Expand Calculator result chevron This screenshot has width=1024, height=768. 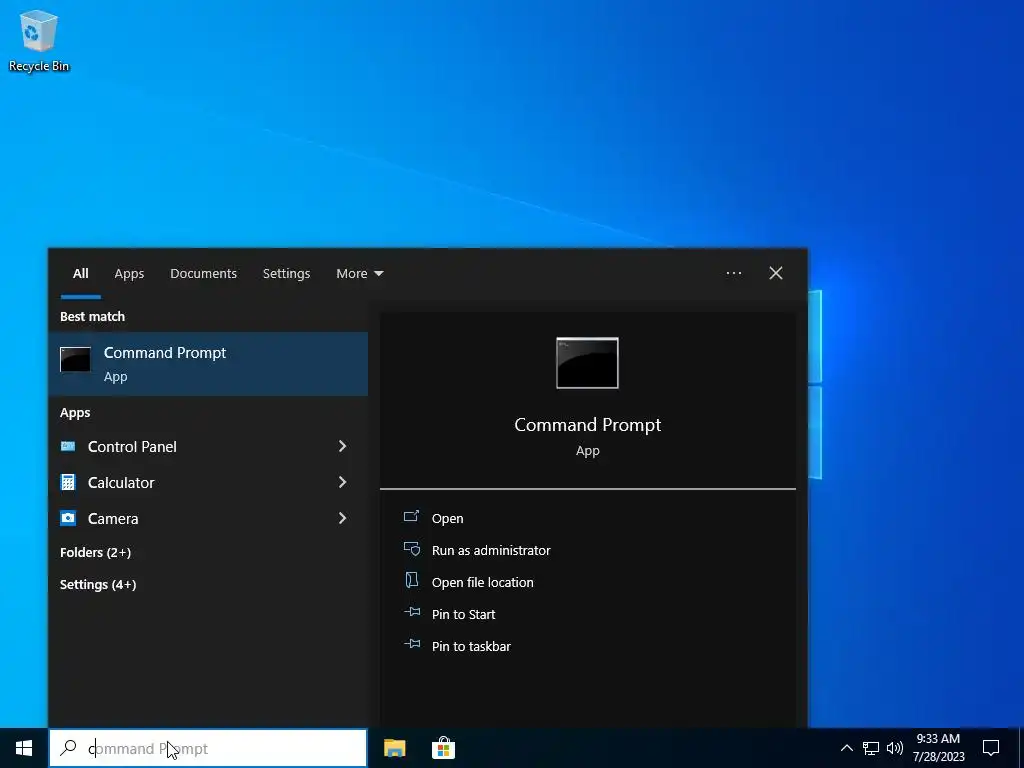coord(342,482)
